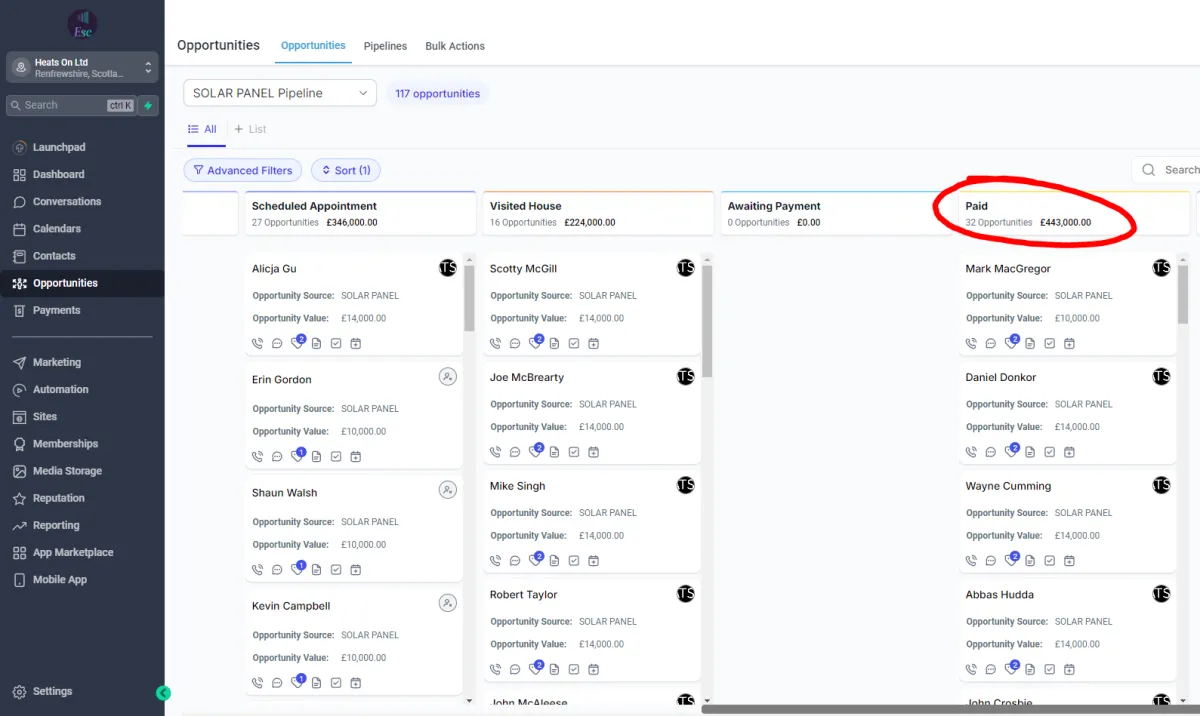Switch to the Opportunities tab
Screen dimensions: 1200x716
tap(313, 46)
